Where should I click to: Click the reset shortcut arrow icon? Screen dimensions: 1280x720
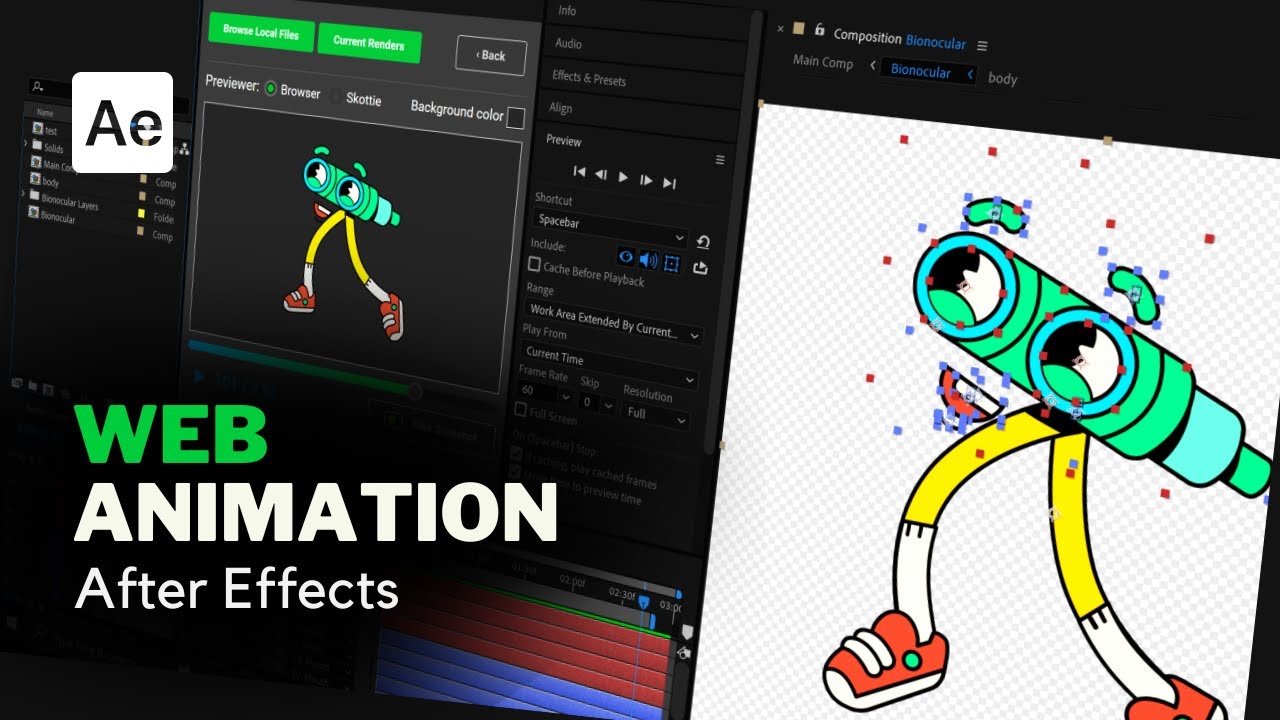703,242
